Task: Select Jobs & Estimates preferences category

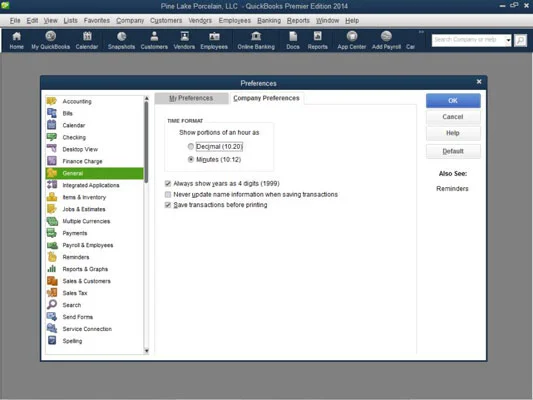Action: tap(94, 209)
